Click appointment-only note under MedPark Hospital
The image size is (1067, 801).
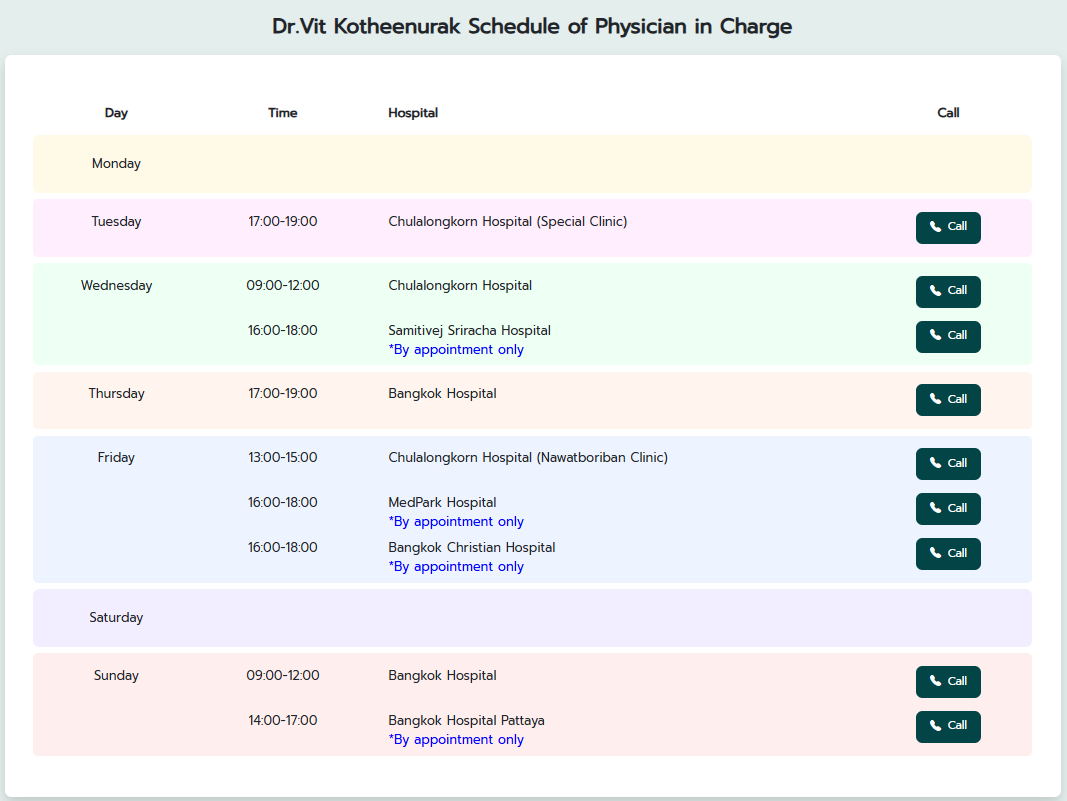(x=456, y=521)
